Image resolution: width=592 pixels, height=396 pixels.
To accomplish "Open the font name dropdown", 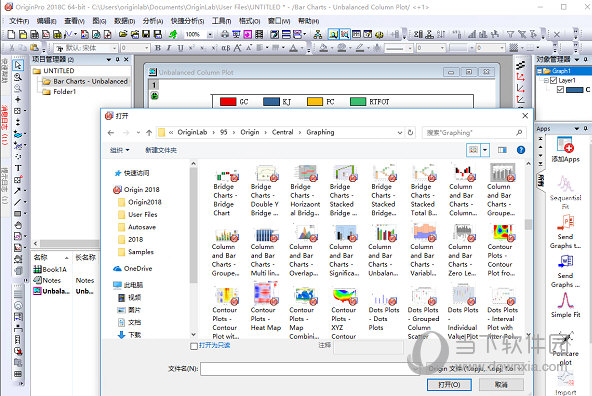I will click(114, 48).
